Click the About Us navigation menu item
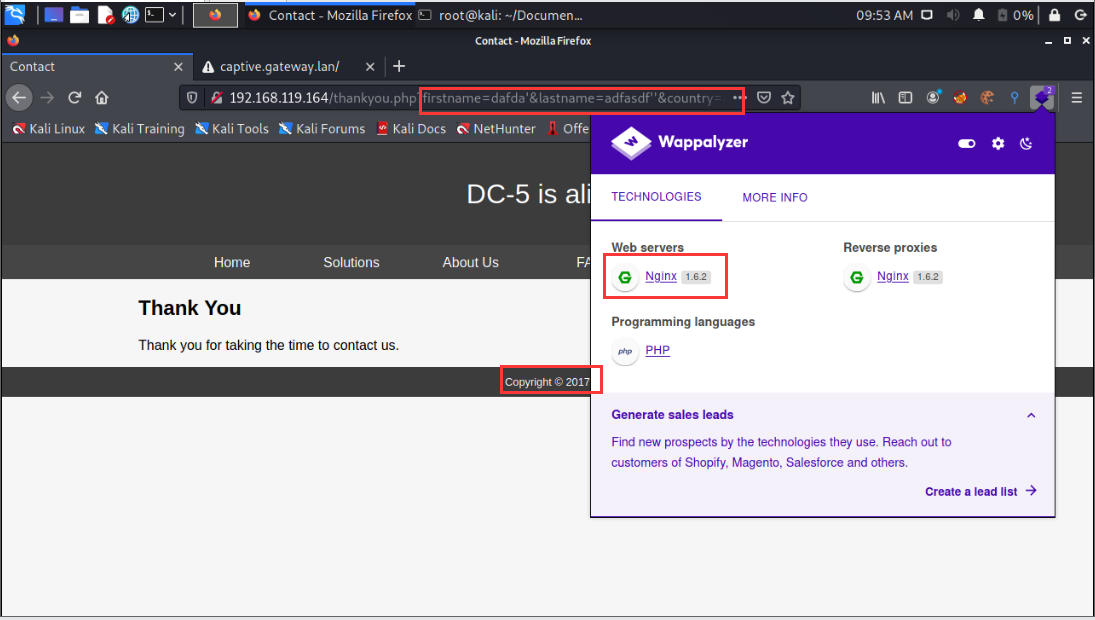Screen dimensions: 1095x620 tap(470, 263)
